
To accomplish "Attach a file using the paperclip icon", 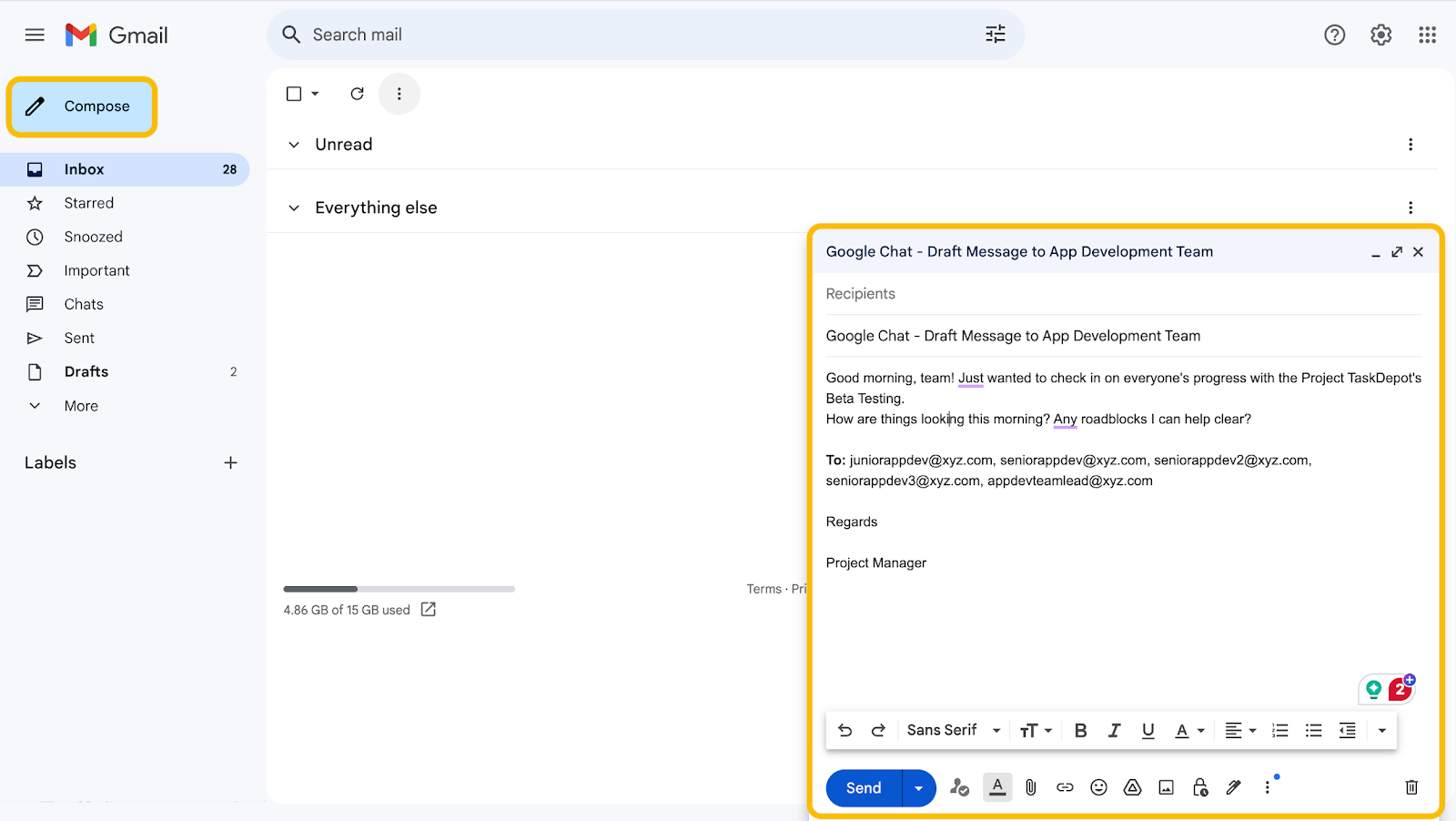I will tap(1029, 787).
